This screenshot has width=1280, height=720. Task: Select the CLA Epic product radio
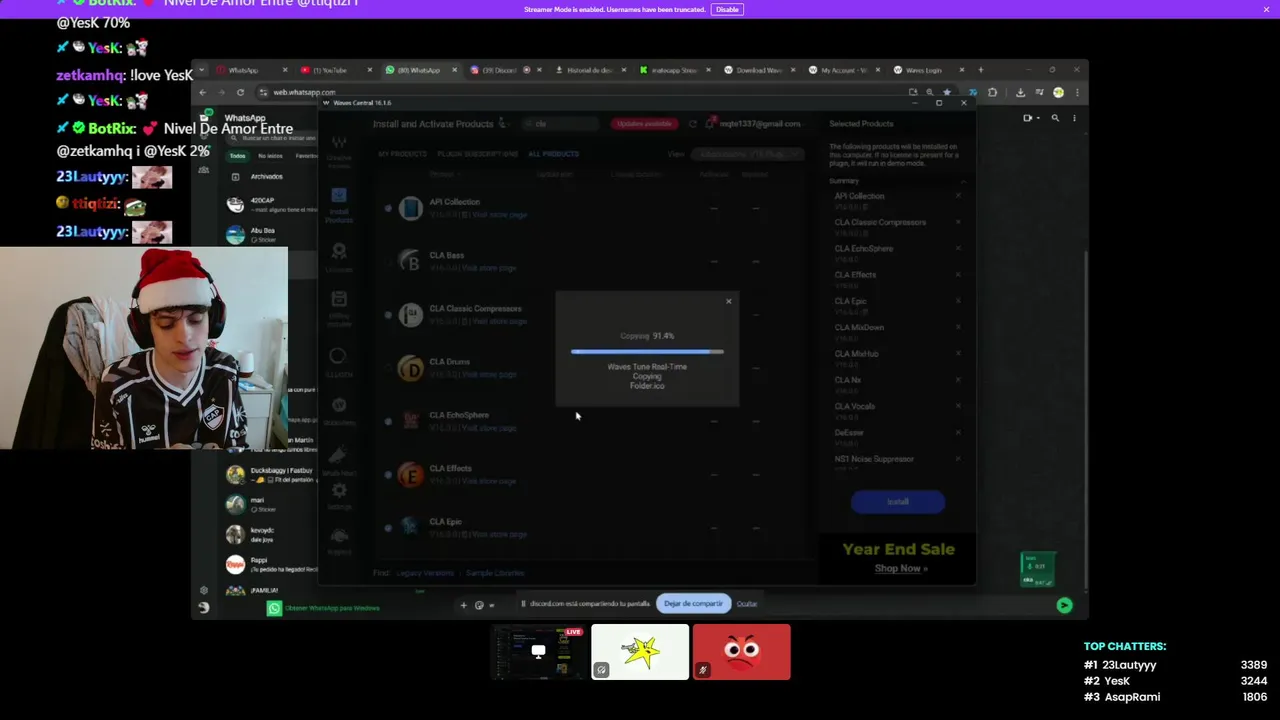388,527
